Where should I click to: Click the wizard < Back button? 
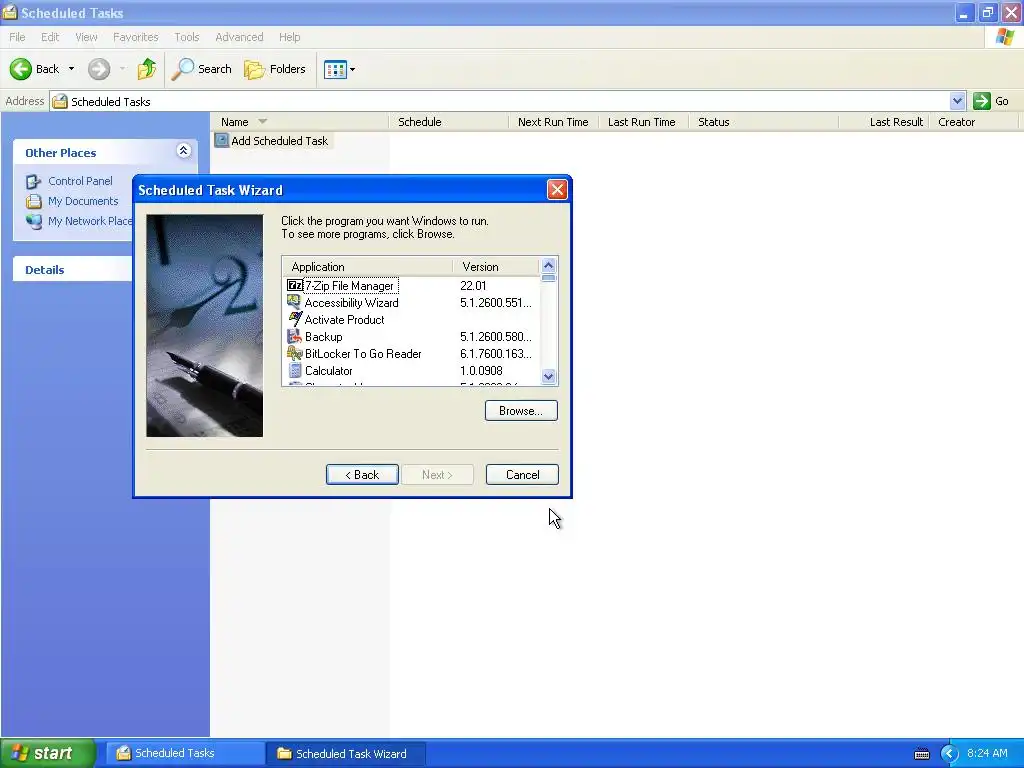[362, 475]
